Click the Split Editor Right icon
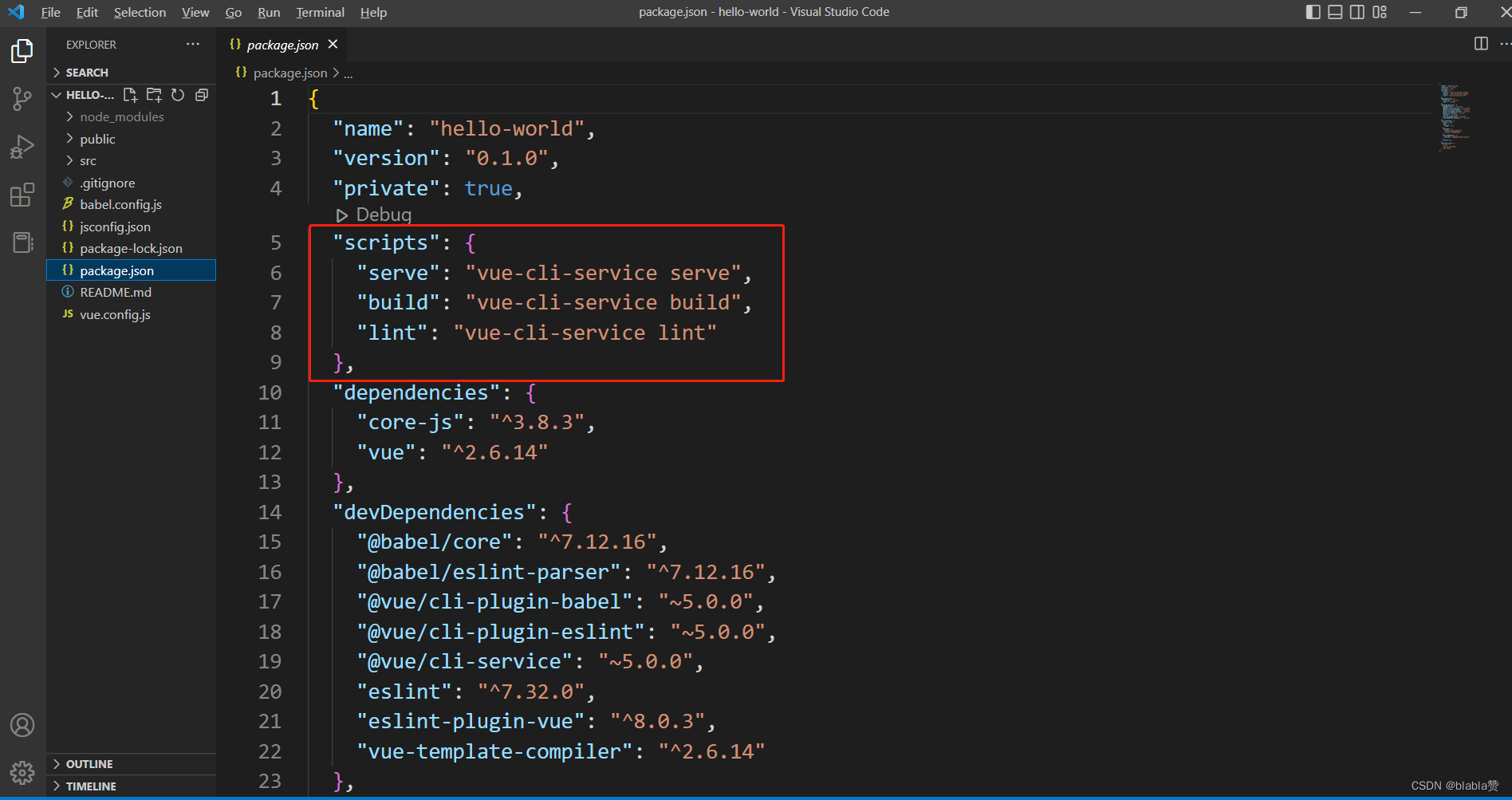1512x800 pixels. pos(1481,44)
